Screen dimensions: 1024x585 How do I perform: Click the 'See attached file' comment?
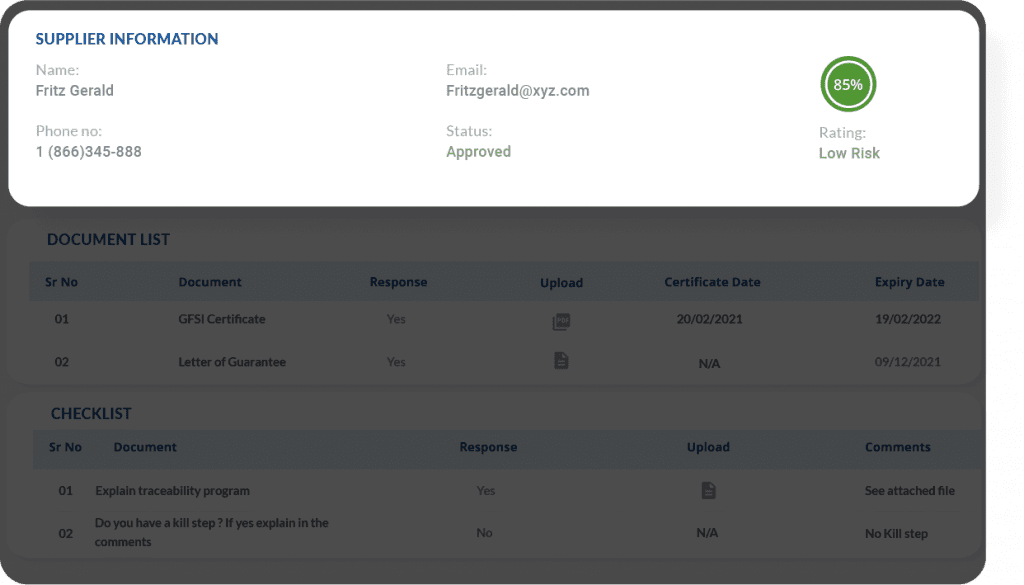pyautogui.click(x=909, y=491)
